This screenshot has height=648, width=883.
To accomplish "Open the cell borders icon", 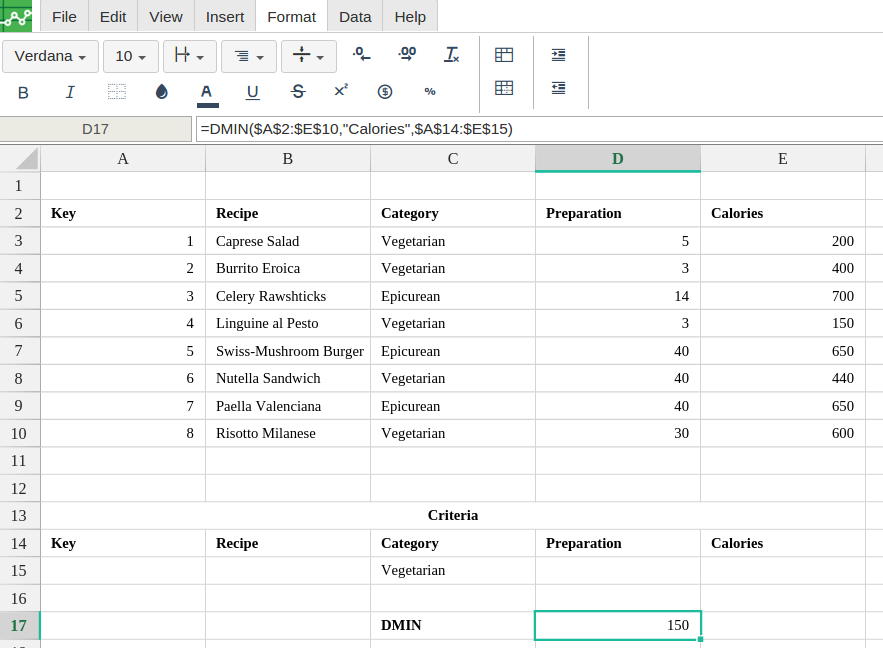I will pos(117,92).
